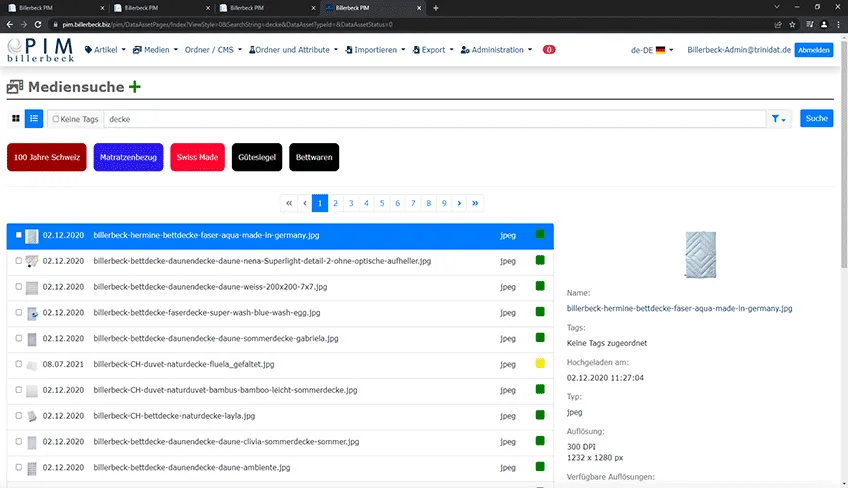Viewport: 848px width, 488px height.
Task: Open browser three-dot menu
Action: [x=839, y=24]
